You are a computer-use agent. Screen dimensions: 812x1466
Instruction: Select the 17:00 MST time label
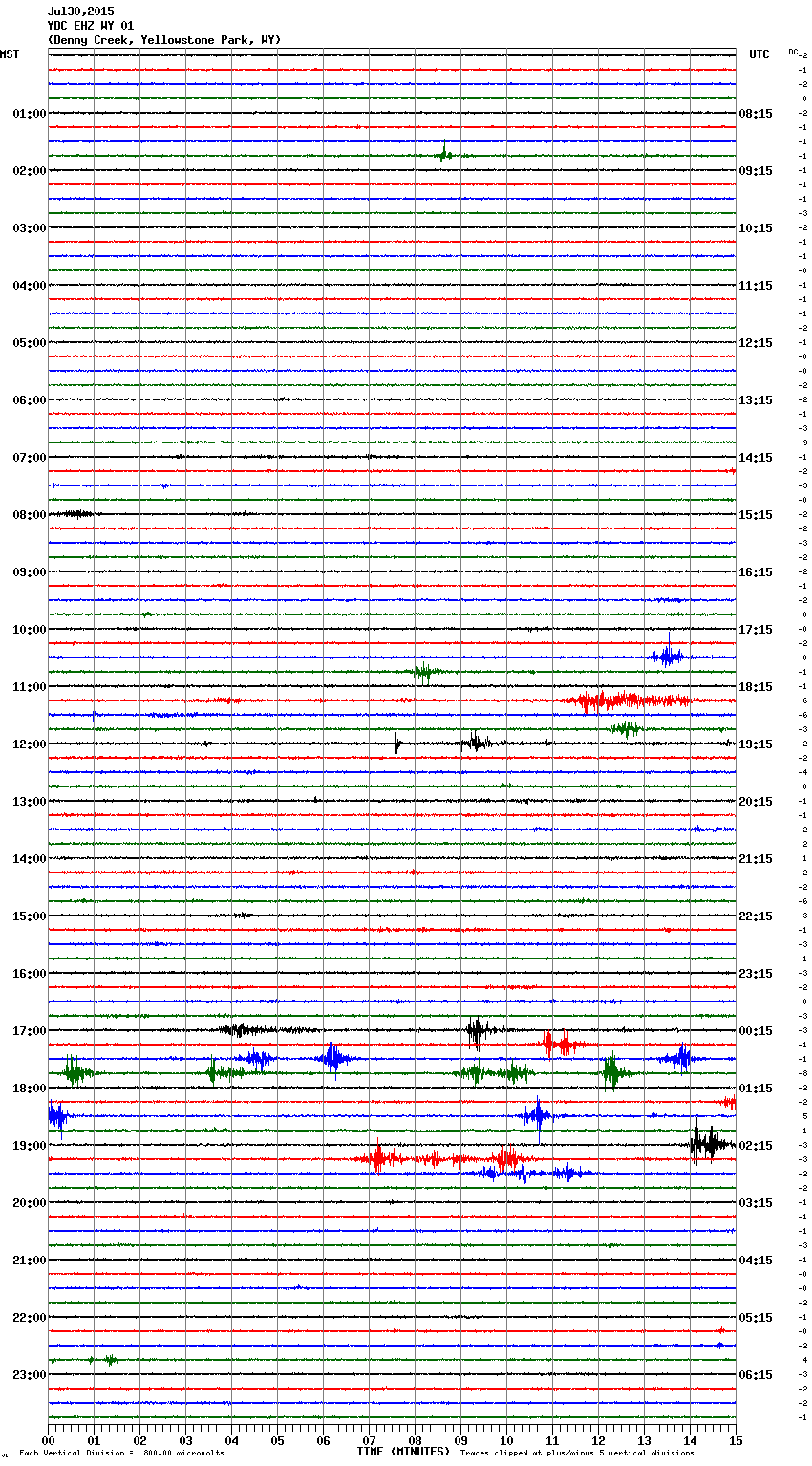click(29, 1031)
